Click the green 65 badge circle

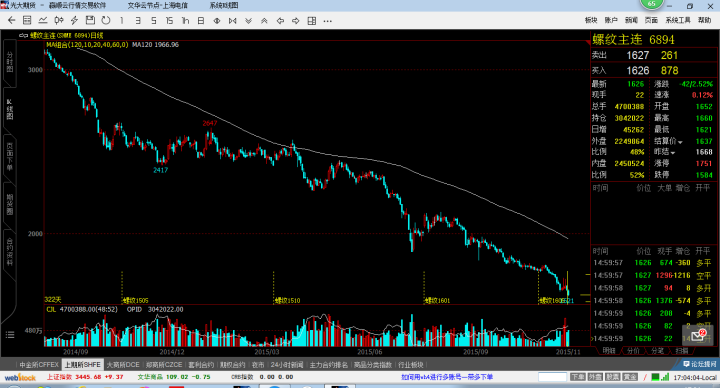651,4
